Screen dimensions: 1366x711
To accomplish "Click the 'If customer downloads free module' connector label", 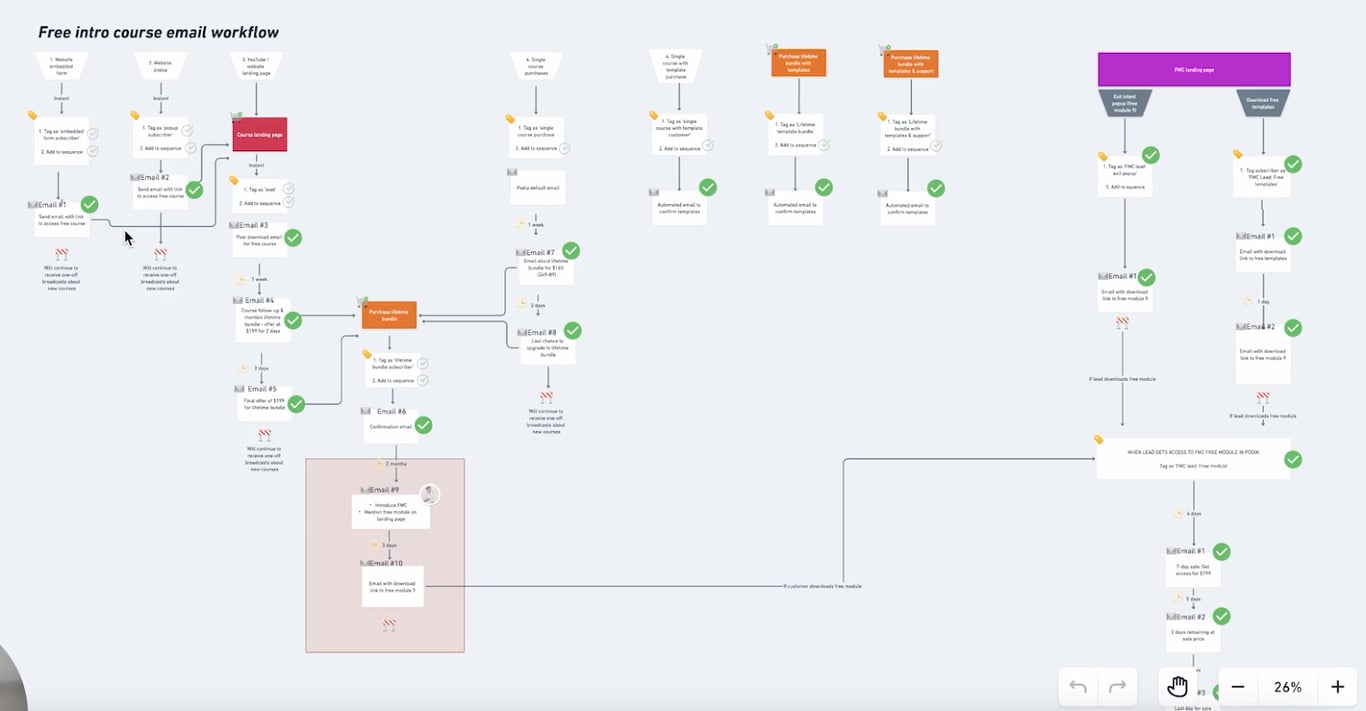I will click(823, 586).
